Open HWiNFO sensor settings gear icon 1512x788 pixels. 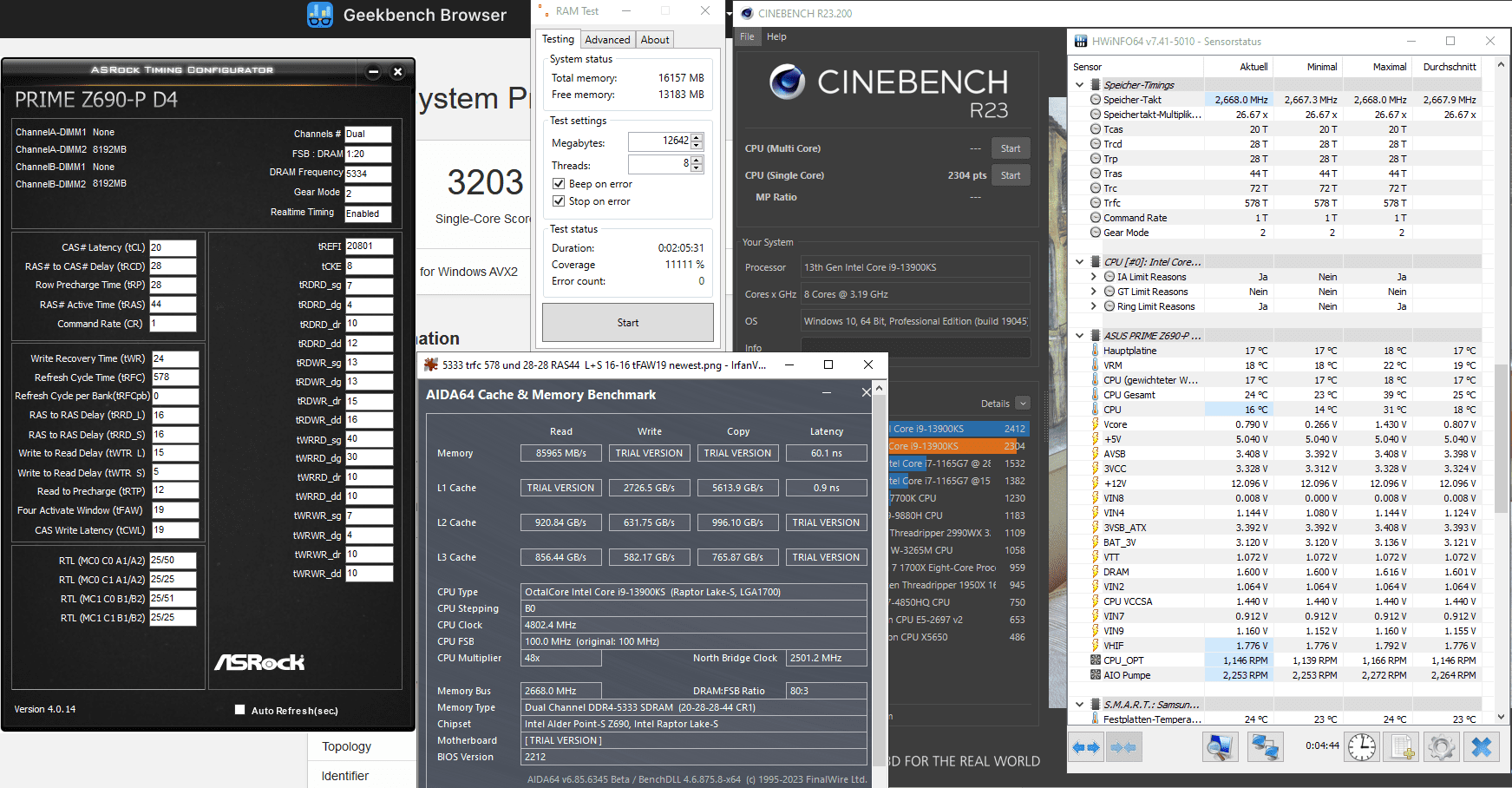(1442, 747)
